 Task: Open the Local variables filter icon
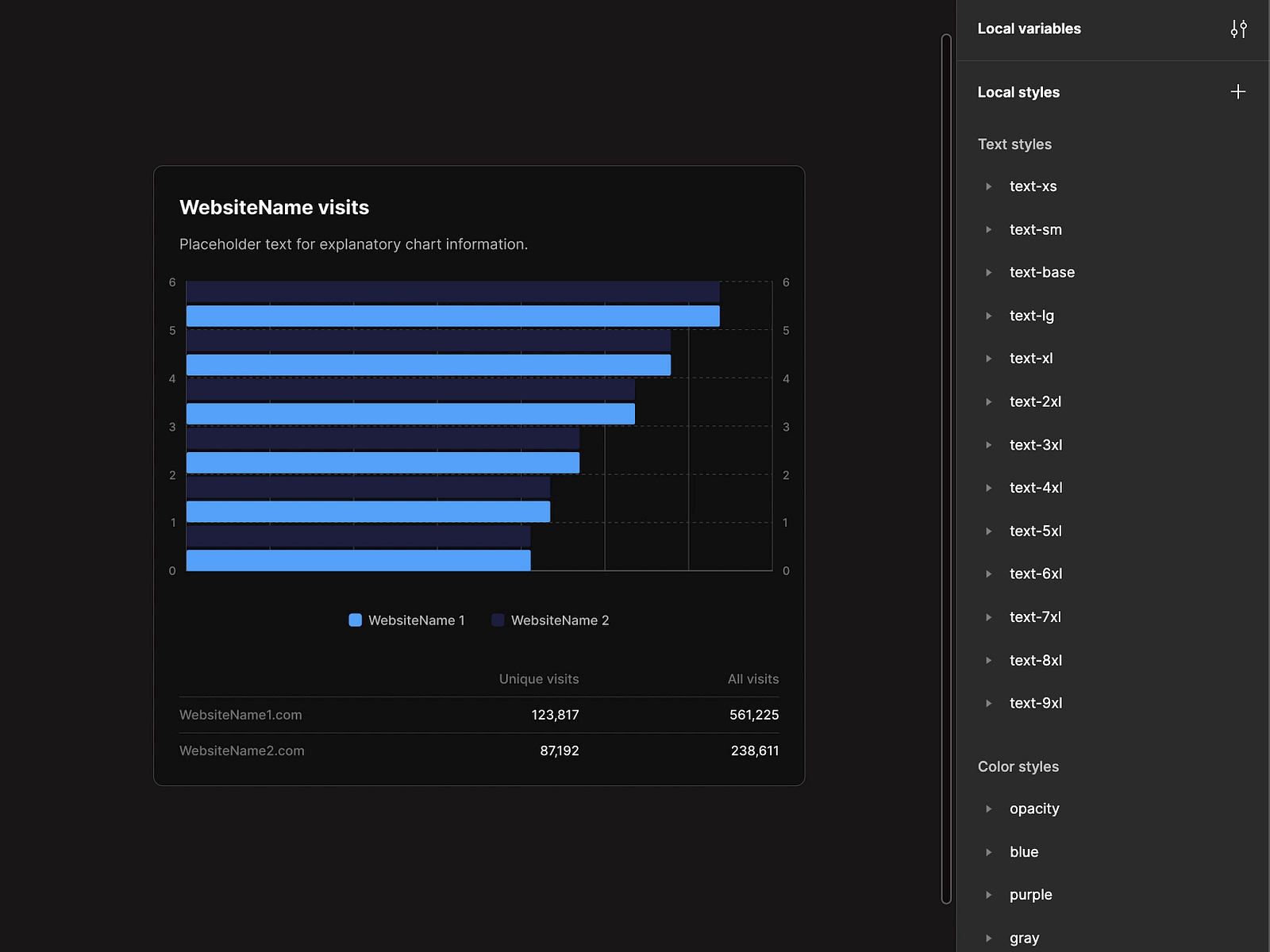coord(1238,29)
